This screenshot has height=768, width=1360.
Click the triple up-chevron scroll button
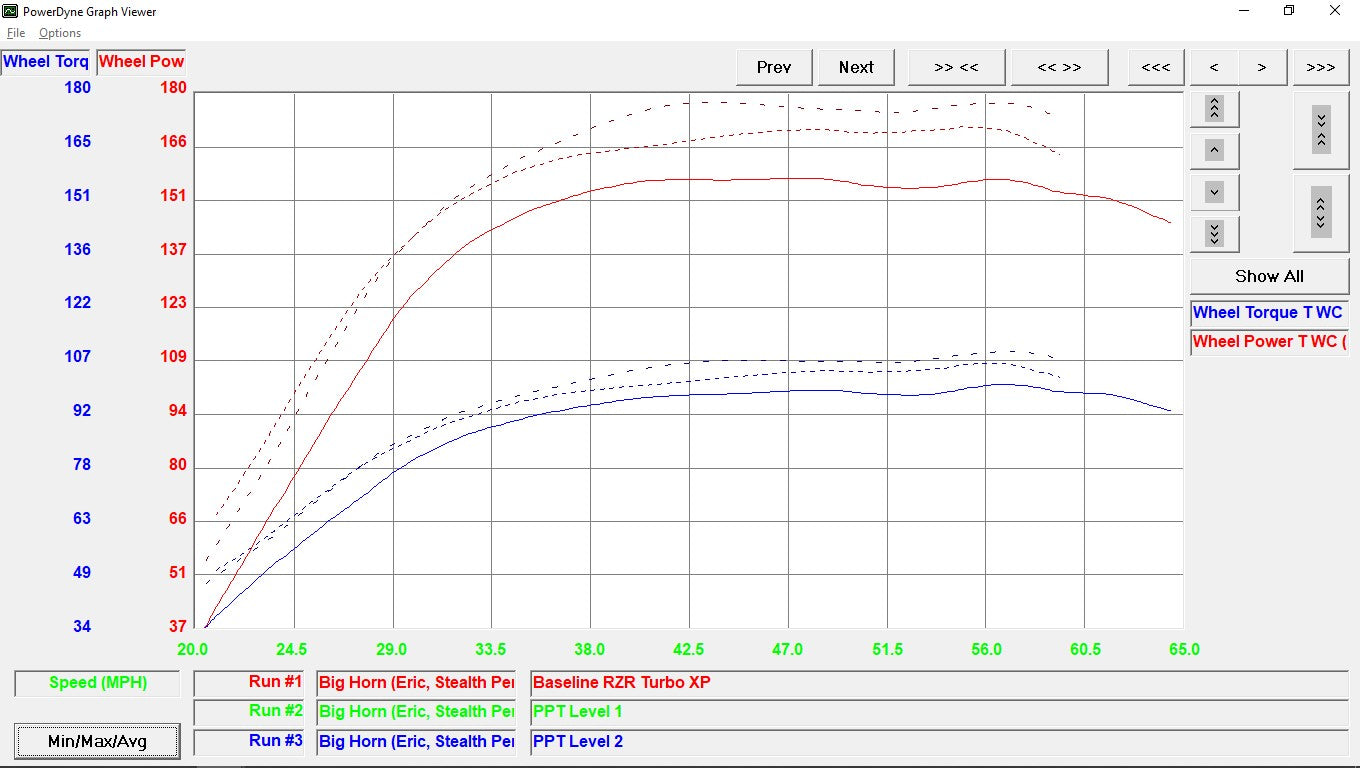pyautogui.click(x=1214, y=108)
